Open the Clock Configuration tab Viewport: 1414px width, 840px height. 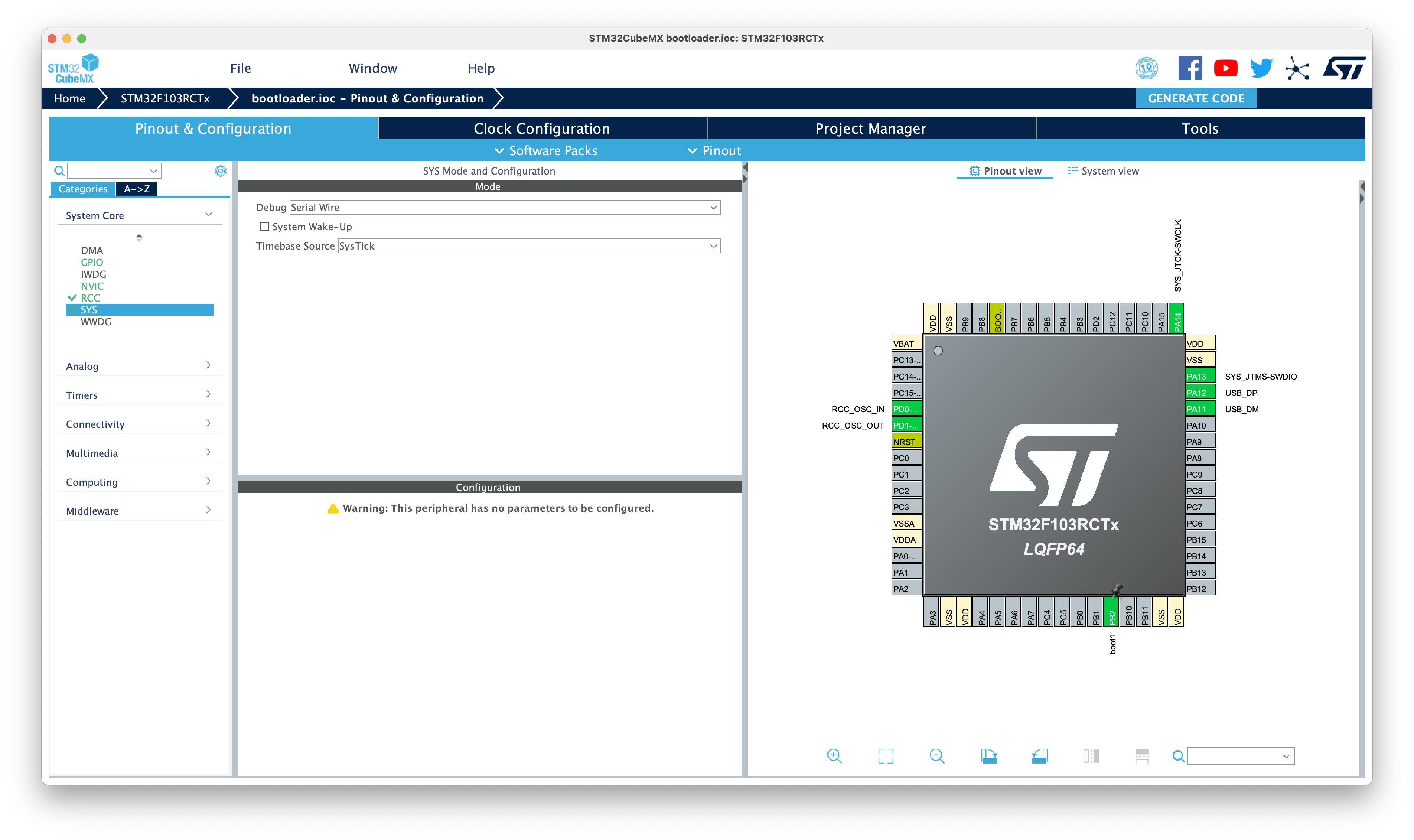pos(541,128)
